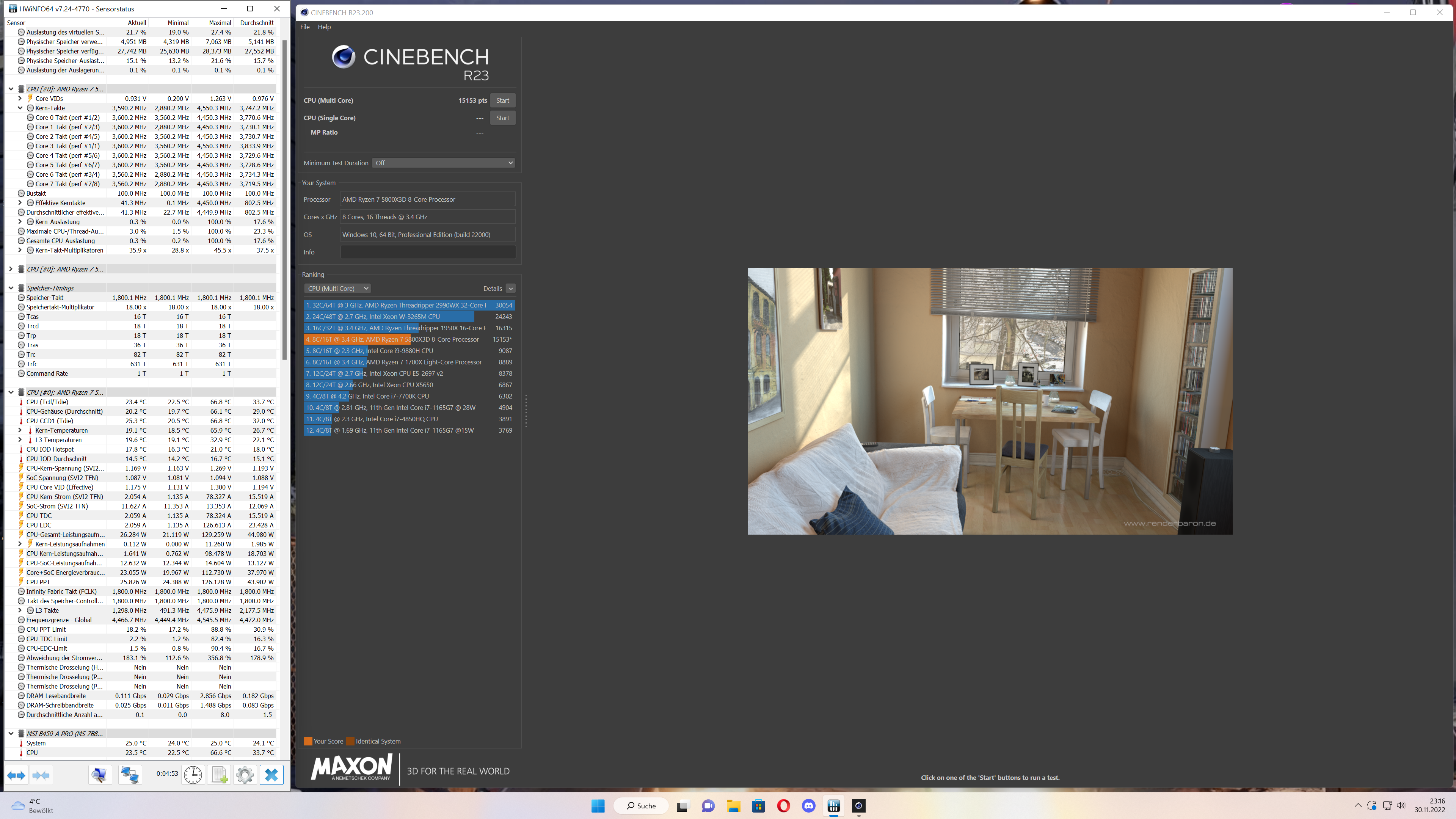Start the CPU (Single Core) test

502,118
